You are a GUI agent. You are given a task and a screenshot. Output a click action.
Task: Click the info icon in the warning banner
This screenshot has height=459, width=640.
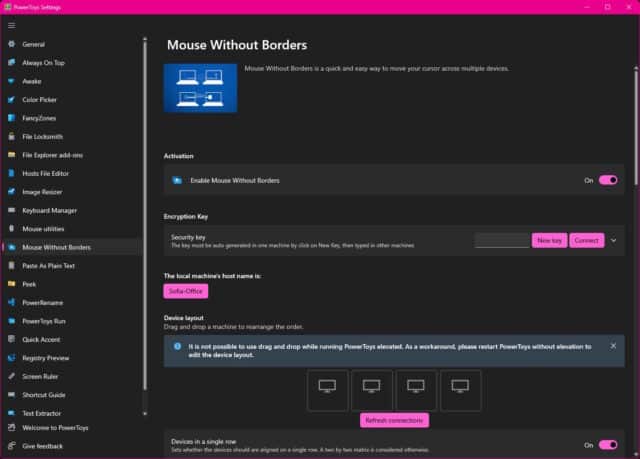pos(178,346)
